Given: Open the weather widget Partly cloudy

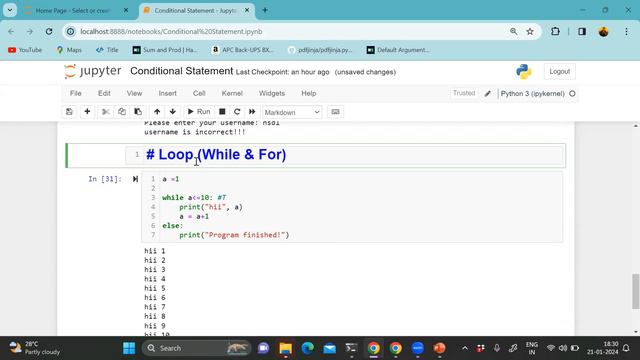Looking at the screenshot, I should [x=35, y=348].
